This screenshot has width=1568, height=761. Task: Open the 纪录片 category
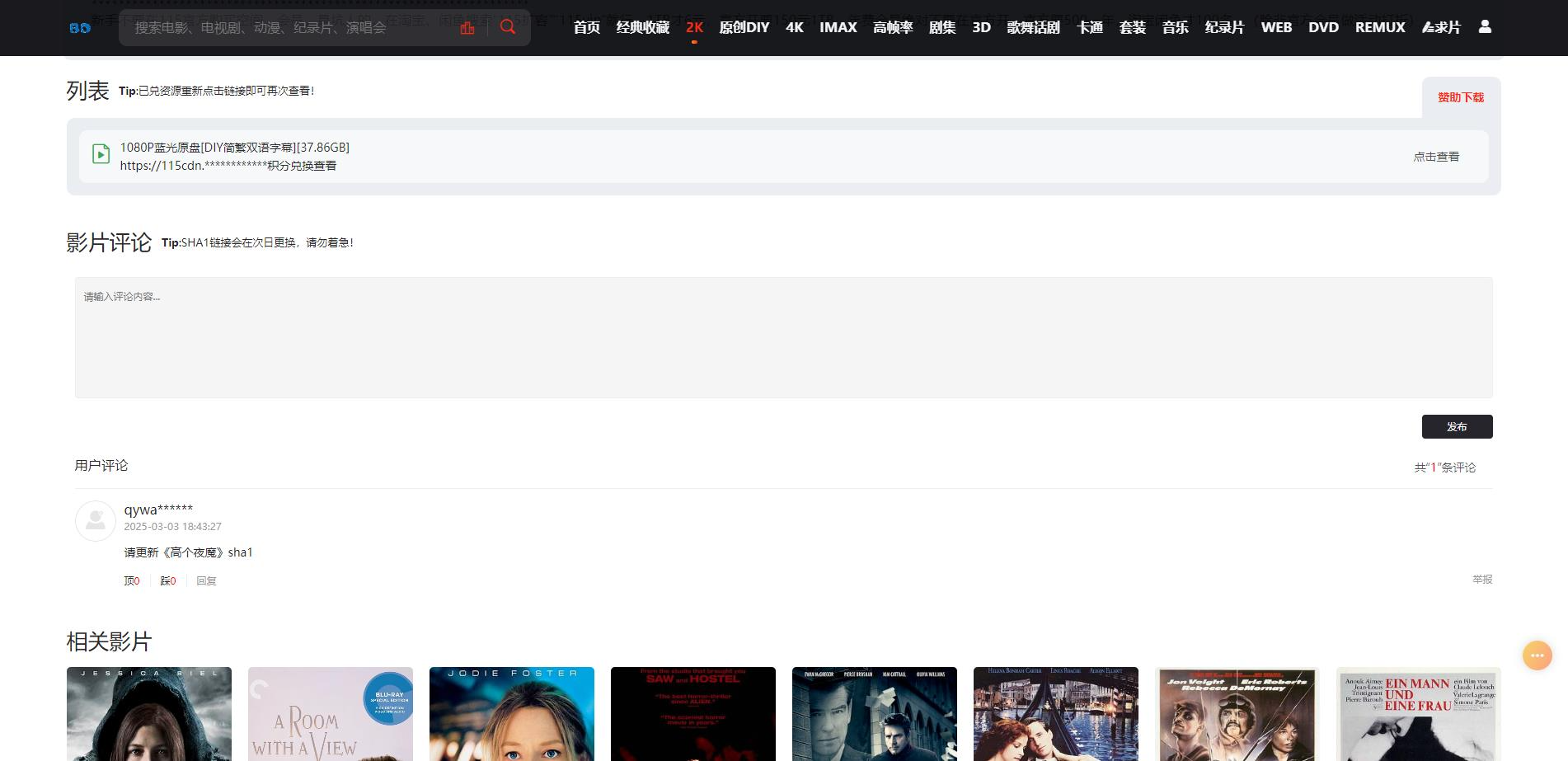coord(1224,27)
